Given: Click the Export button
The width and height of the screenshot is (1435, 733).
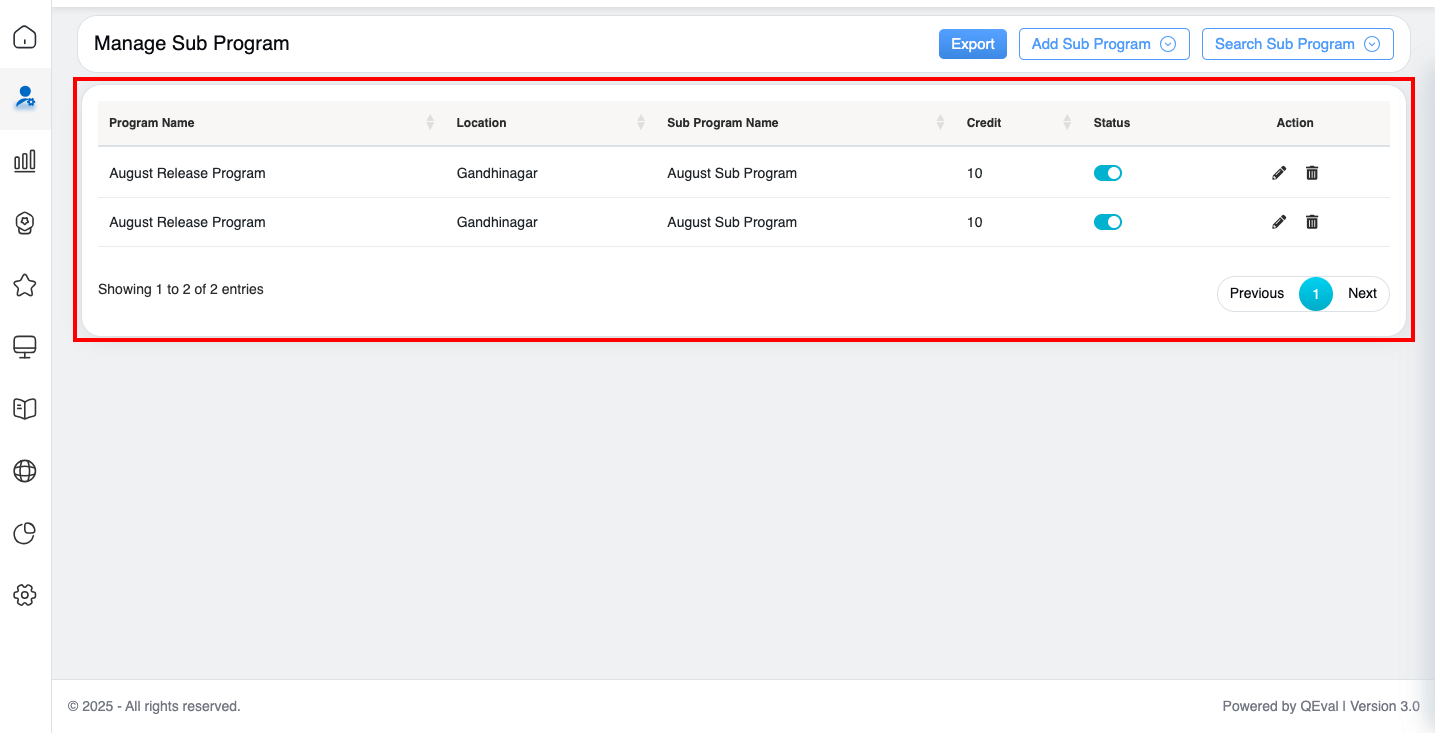Looking at the screenshot, I should [972, 44].
